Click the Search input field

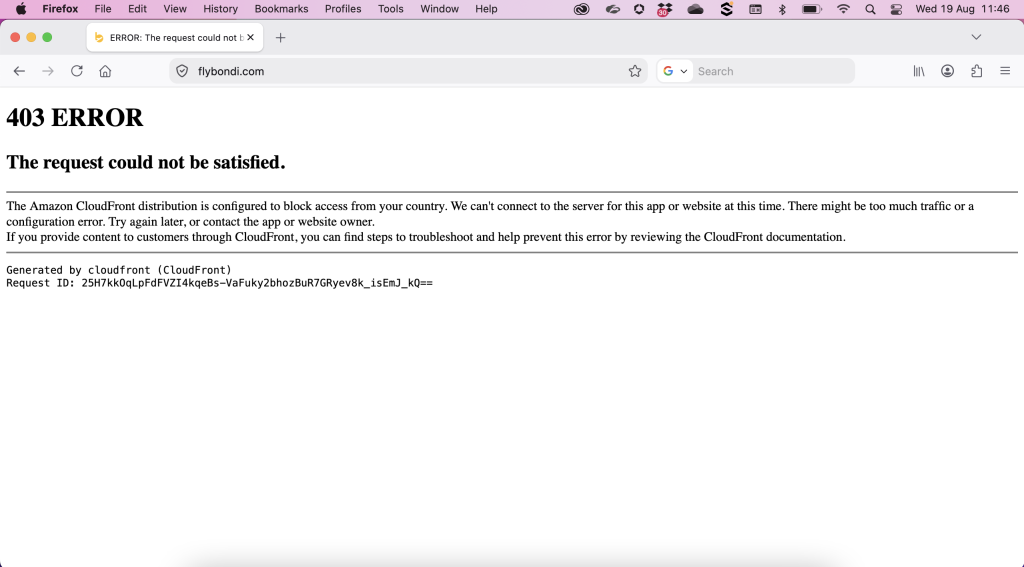[x=773, y=71]
